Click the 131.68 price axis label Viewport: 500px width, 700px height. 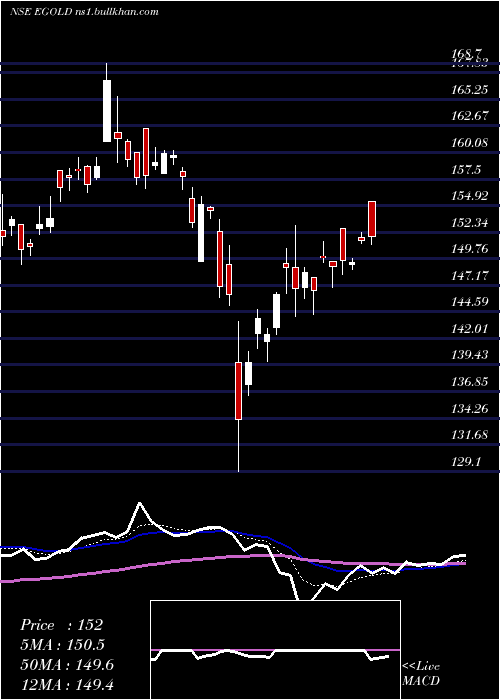coord(471,434)
